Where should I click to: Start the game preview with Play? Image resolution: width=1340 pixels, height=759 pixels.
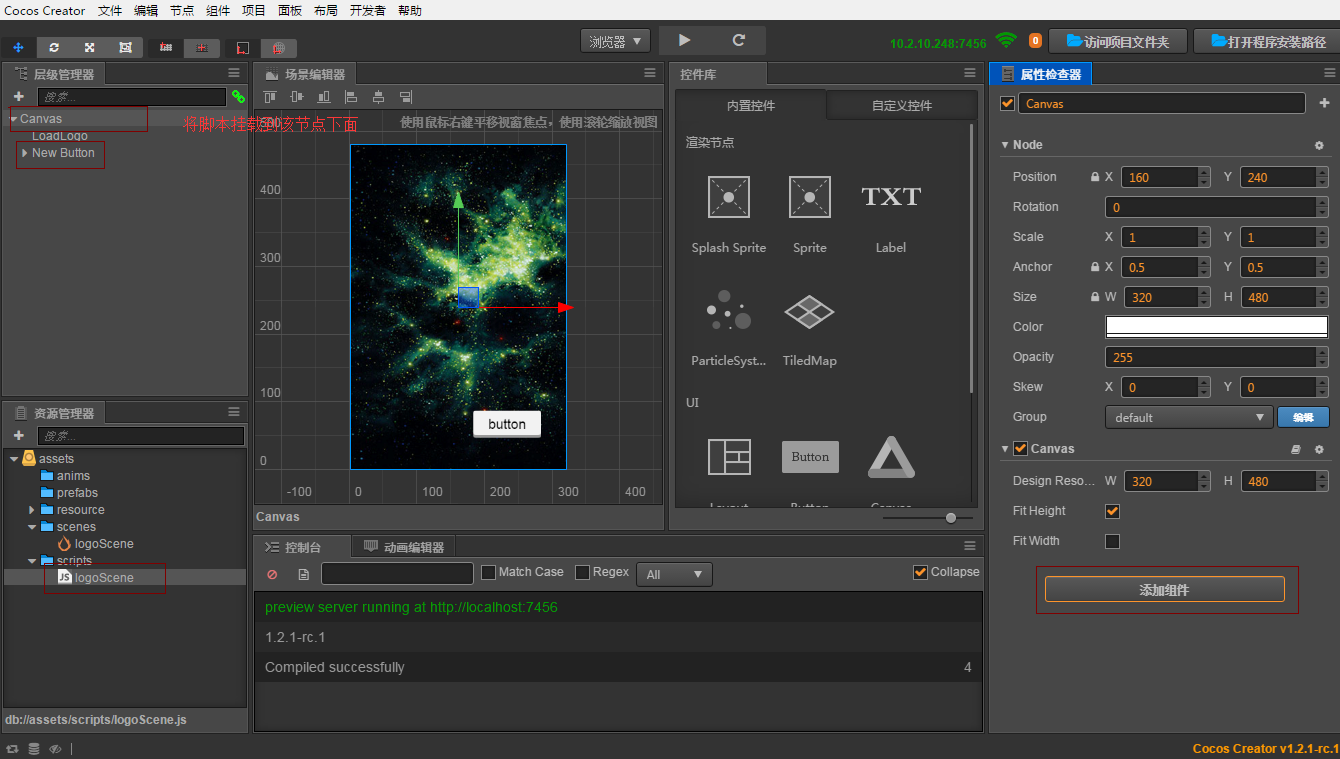(x=684, y=40)
